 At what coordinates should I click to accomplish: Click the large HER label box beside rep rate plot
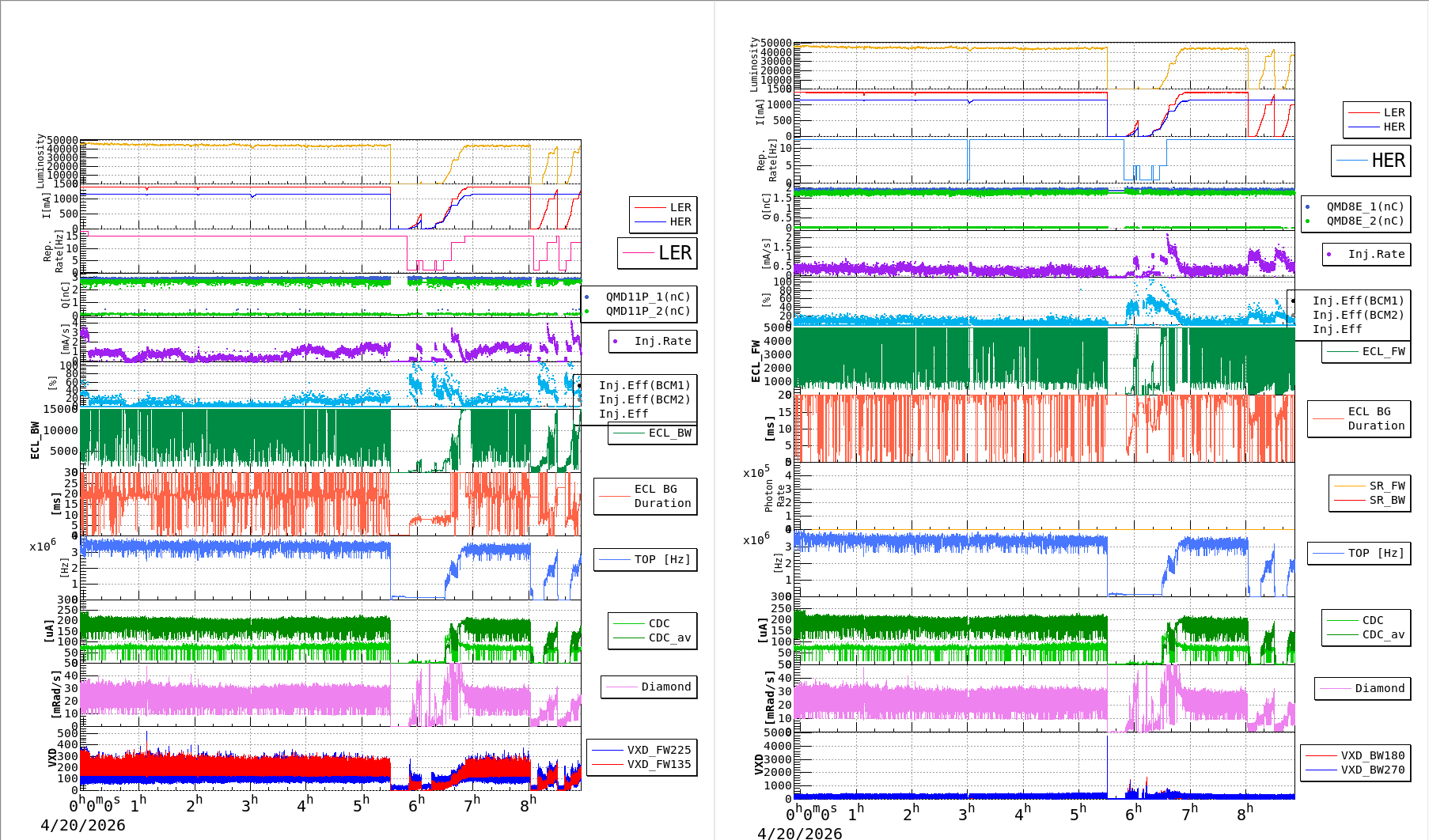tap(1370, 161)
